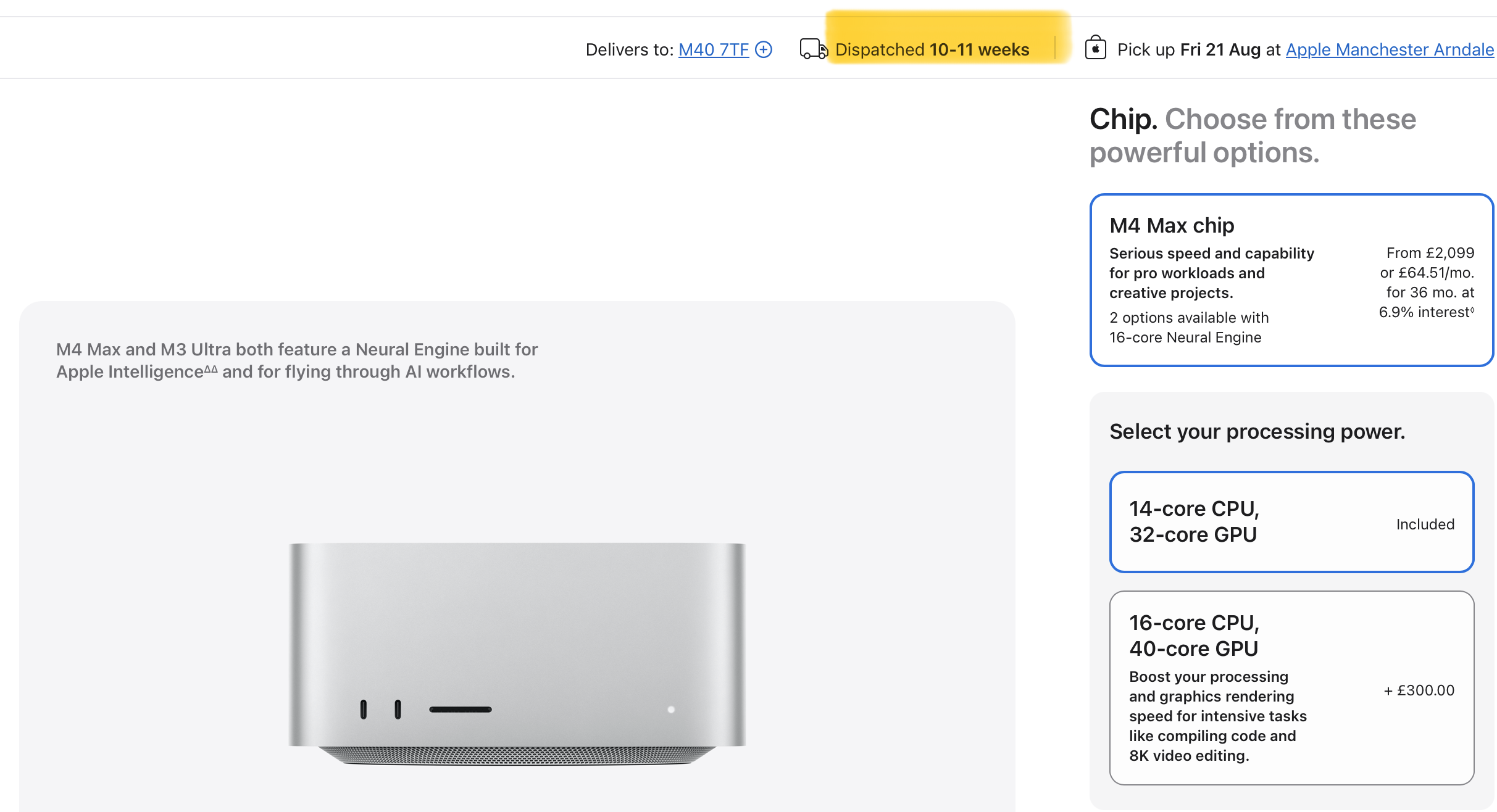Click the 'Included' label on 14-core option
Screen dimensions: 1497x812
point(1425,524)
